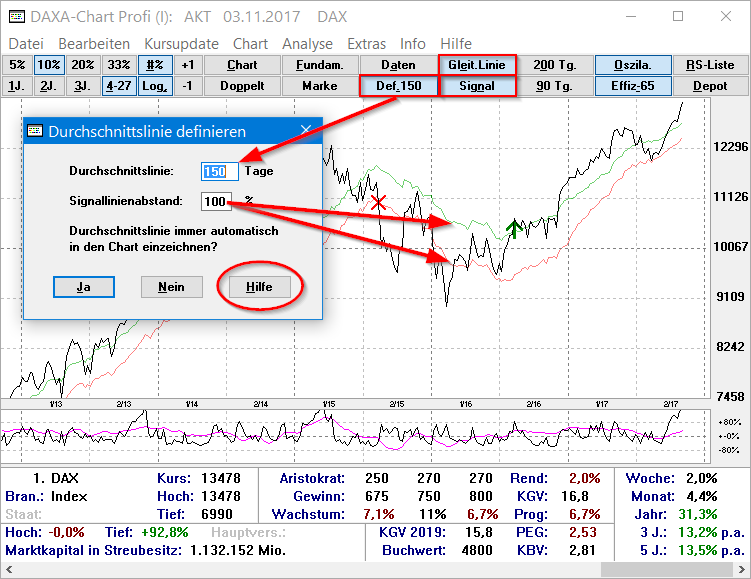This screenshot has height=579, width=751.
Task: Open the Analyse menu
Action: [x=307, y=44]
